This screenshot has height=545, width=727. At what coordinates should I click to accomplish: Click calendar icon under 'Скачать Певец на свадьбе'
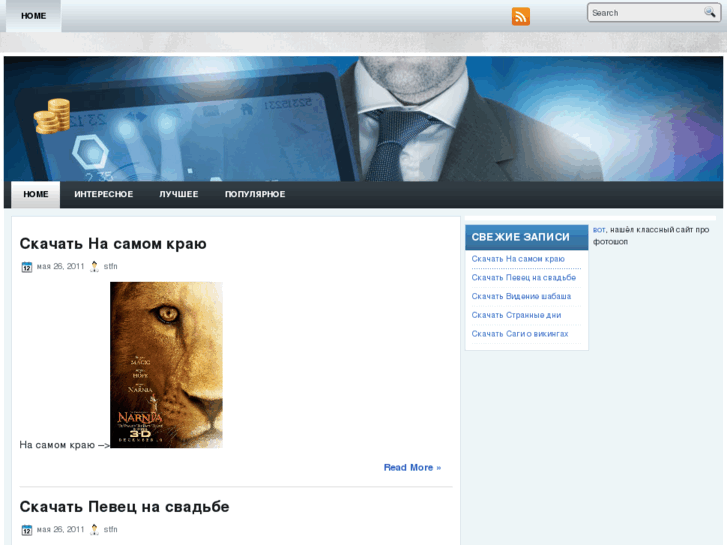coord(27,530)
